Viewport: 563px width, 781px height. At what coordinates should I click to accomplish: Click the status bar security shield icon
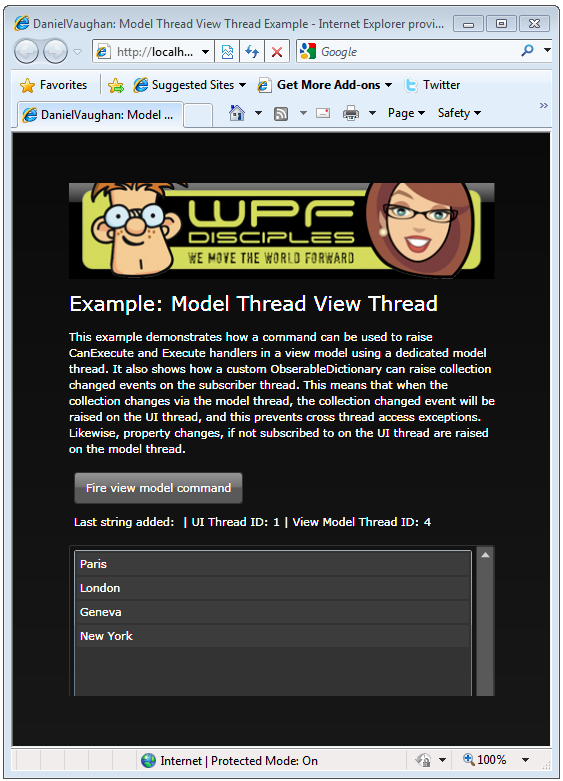pyautogui.click(x=424, y=760)
